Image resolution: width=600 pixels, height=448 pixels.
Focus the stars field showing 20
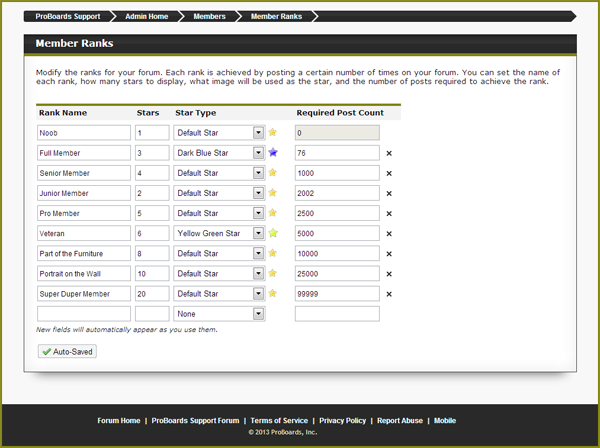(x=152, y=294)
